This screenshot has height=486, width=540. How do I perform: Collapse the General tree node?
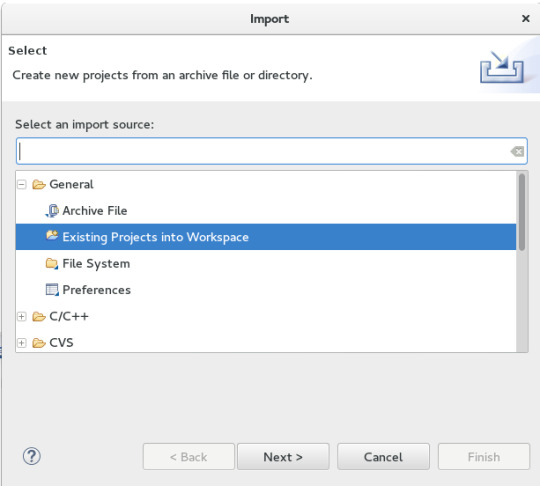[22, 185]
